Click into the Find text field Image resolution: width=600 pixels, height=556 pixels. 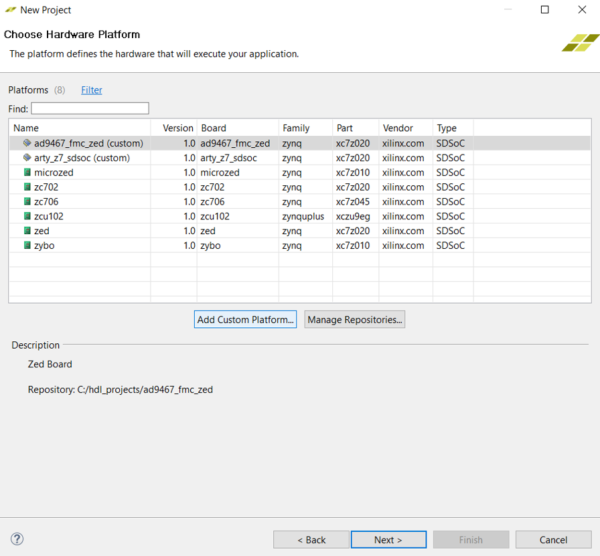(x=90, y=108)
